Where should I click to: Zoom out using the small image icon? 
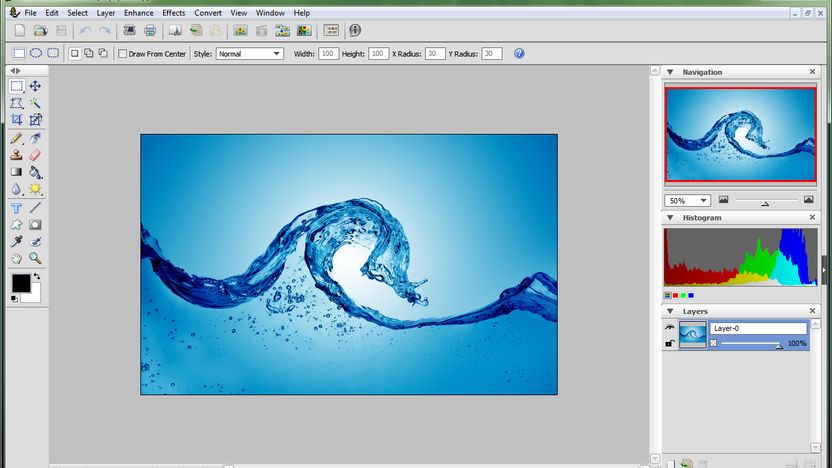(x=724, y=200)
